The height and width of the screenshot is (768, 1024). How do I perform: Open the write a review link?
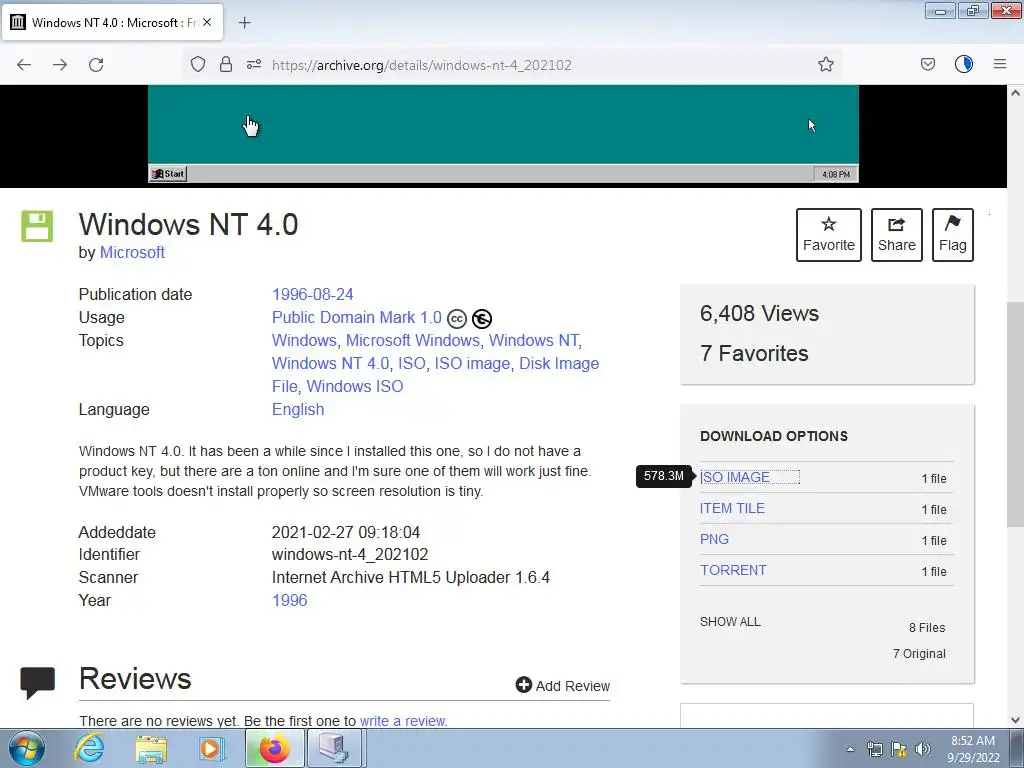click(403, 721)
